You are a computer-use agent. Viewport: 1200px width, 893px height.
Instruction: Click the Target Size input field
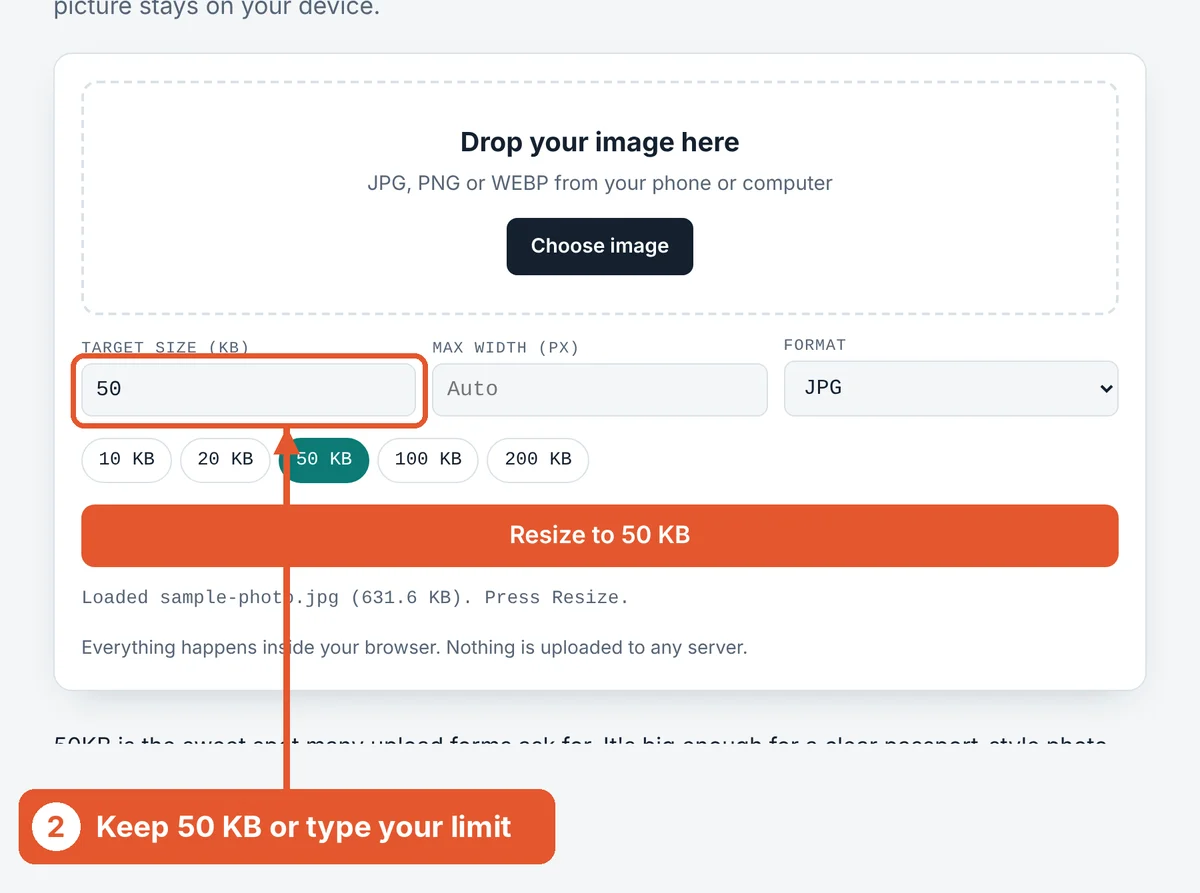tap(248, 389)
